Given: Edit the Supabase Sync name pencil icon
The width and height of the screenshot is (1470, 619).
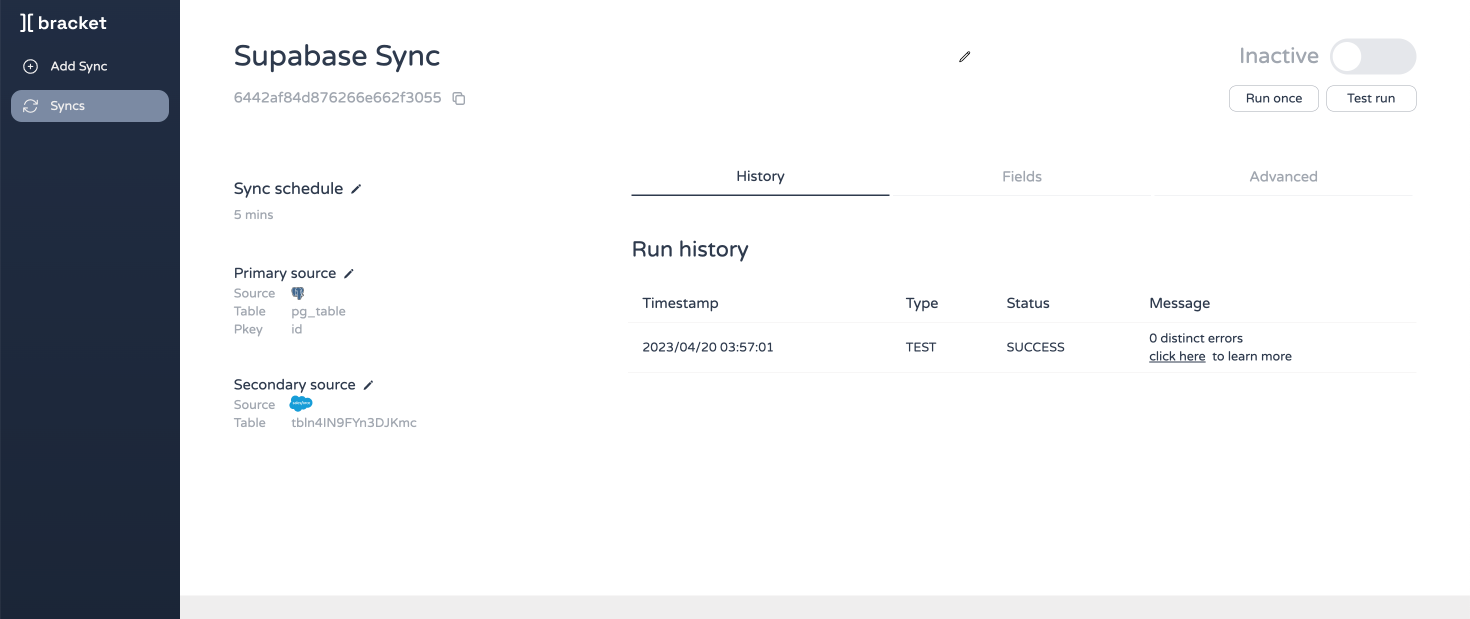Looking at the screenshot, I should pyautogui.click(x=964, y=57).
